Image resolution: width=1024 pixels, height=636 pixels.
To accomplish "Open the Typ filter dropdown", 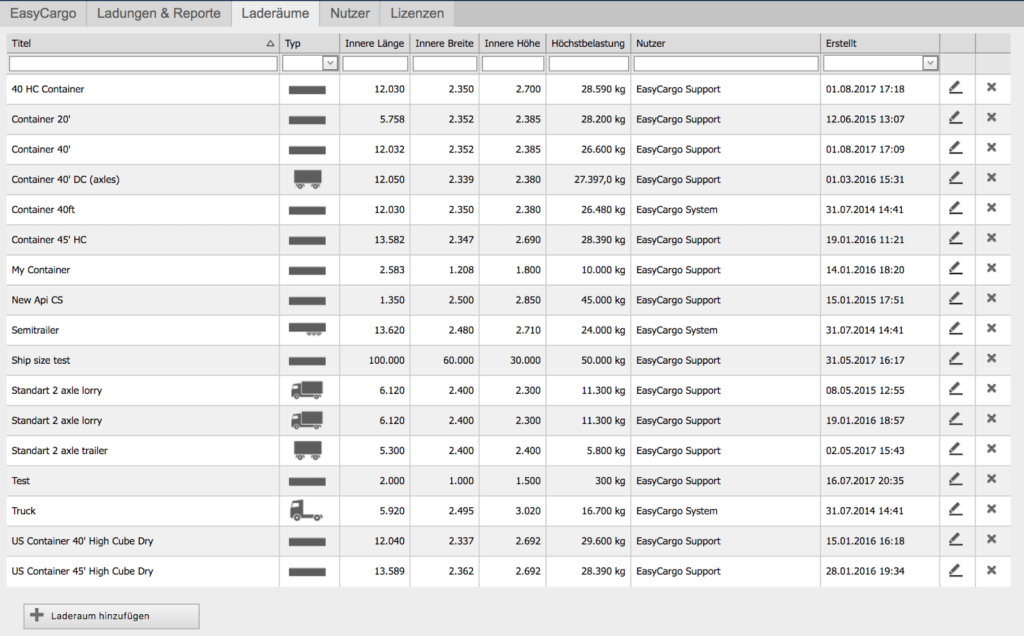I will pos(330,63).
